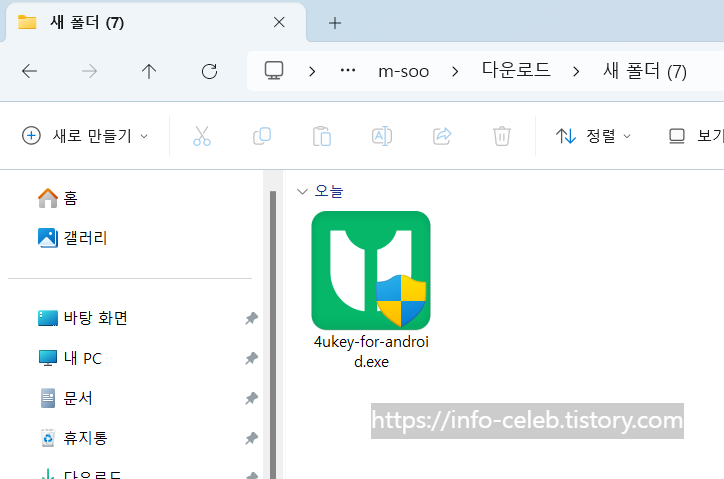Open 휴지통 in the sidebar

[74, 438]
